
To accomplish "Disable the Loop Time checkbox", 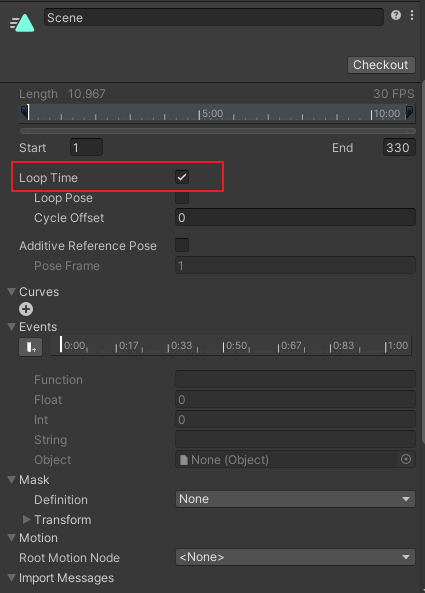I will (x=182, y=177).
